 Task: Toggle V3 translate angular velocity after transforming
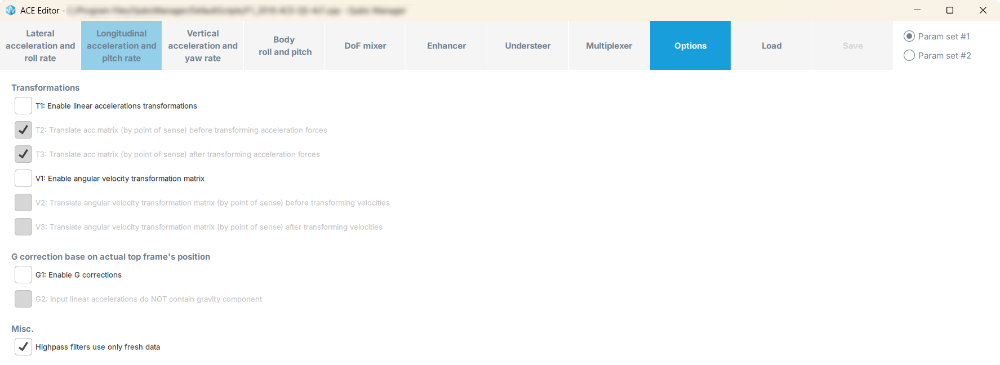pos(23,227)
